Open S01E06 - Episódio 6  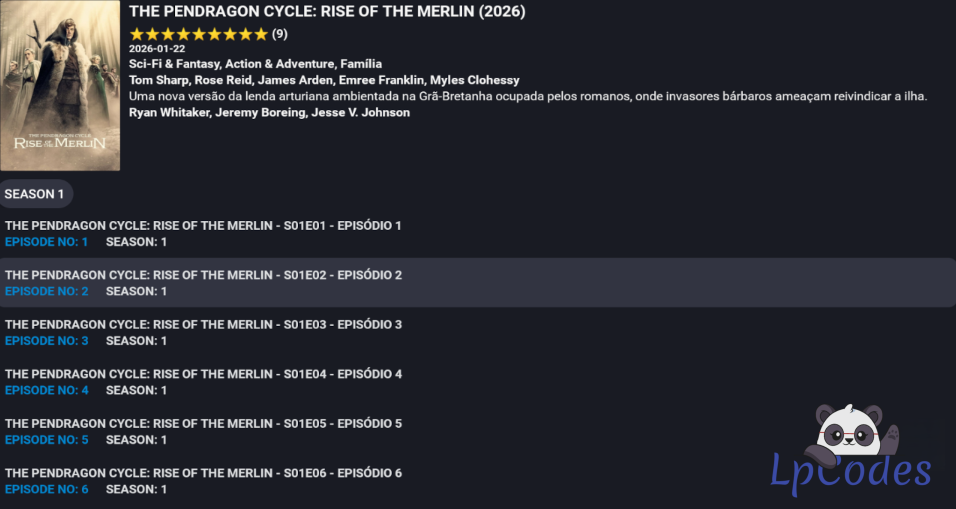[203, 473]
